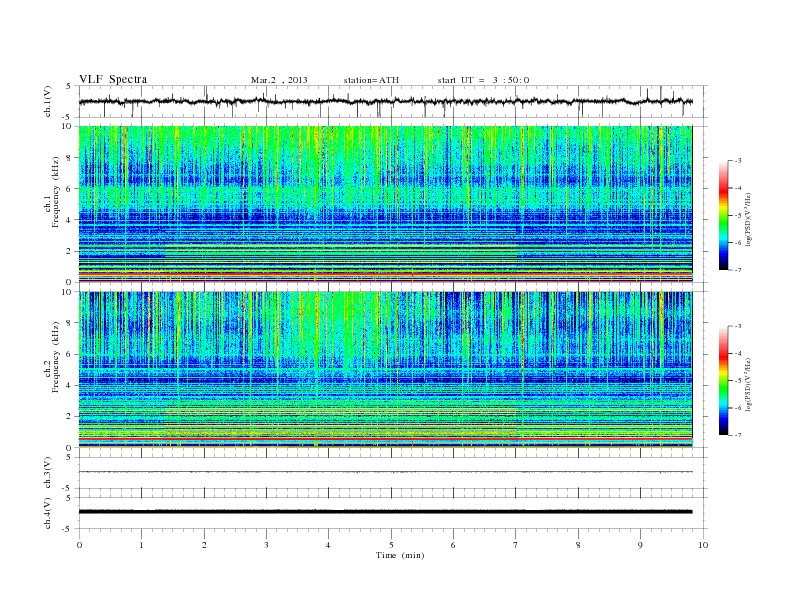
Task: Click the lower color bar "-5" tick label
Action: point(737,381)
